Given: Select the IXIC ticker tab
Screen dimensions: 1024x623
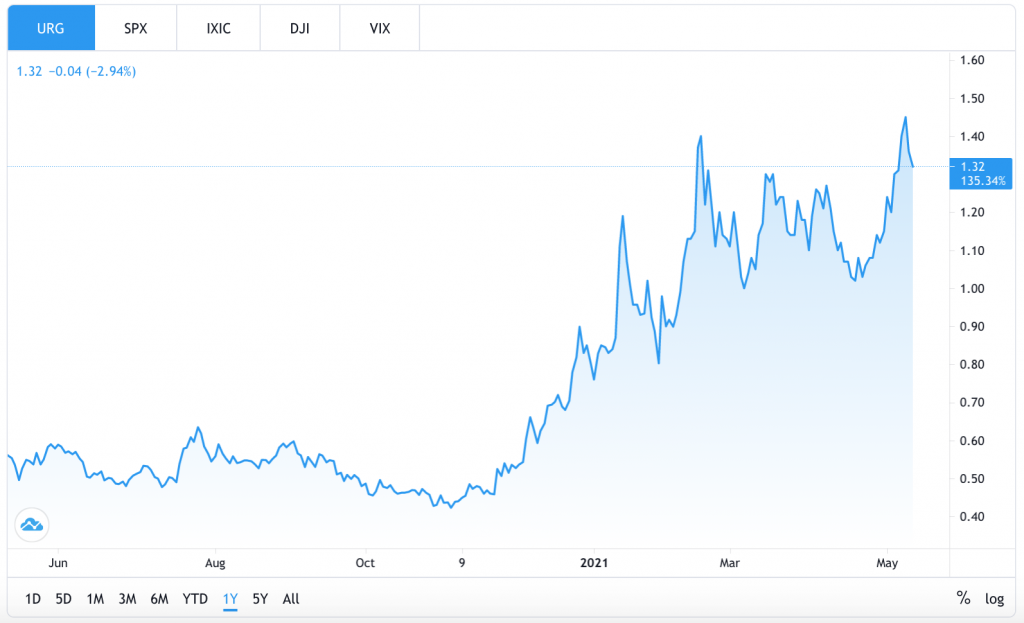Looking at the screenshot, I should point(217,28).
